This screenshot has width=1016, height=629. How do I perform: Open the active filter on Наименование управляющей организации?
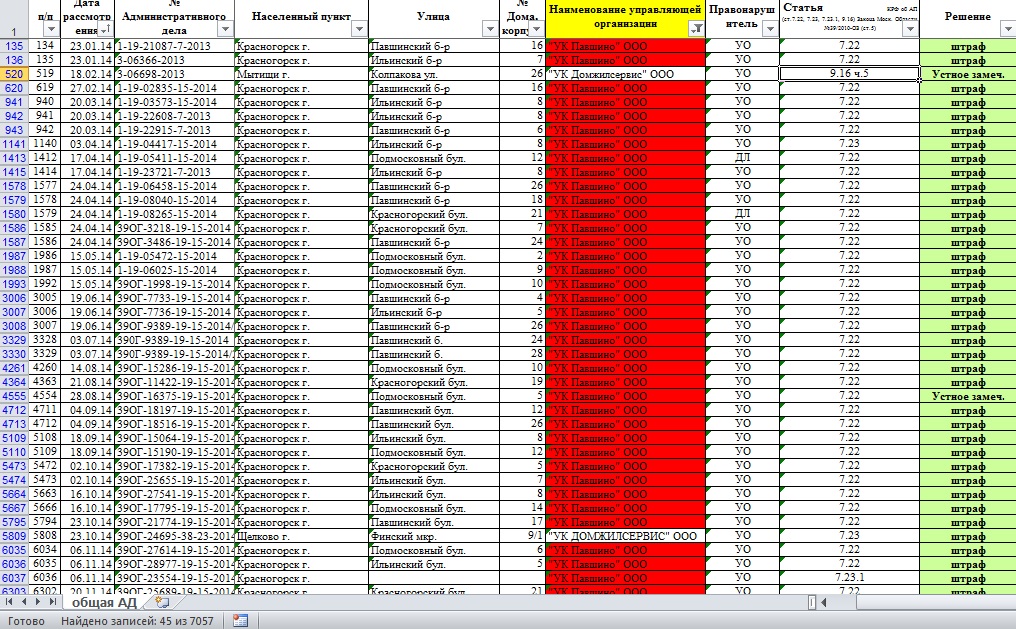point(696,30)
